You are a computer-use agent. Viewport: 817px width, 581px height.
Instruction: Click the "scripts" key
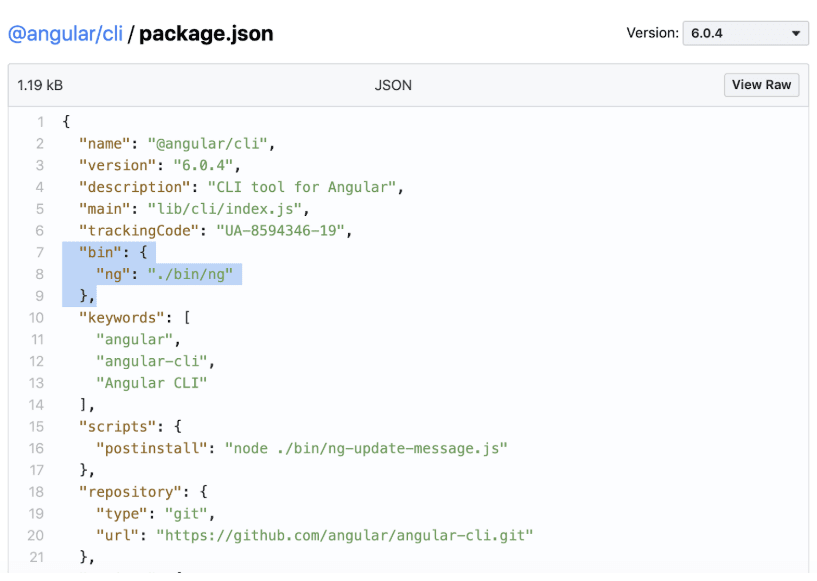pyautogui.click(x=117, y=427)
